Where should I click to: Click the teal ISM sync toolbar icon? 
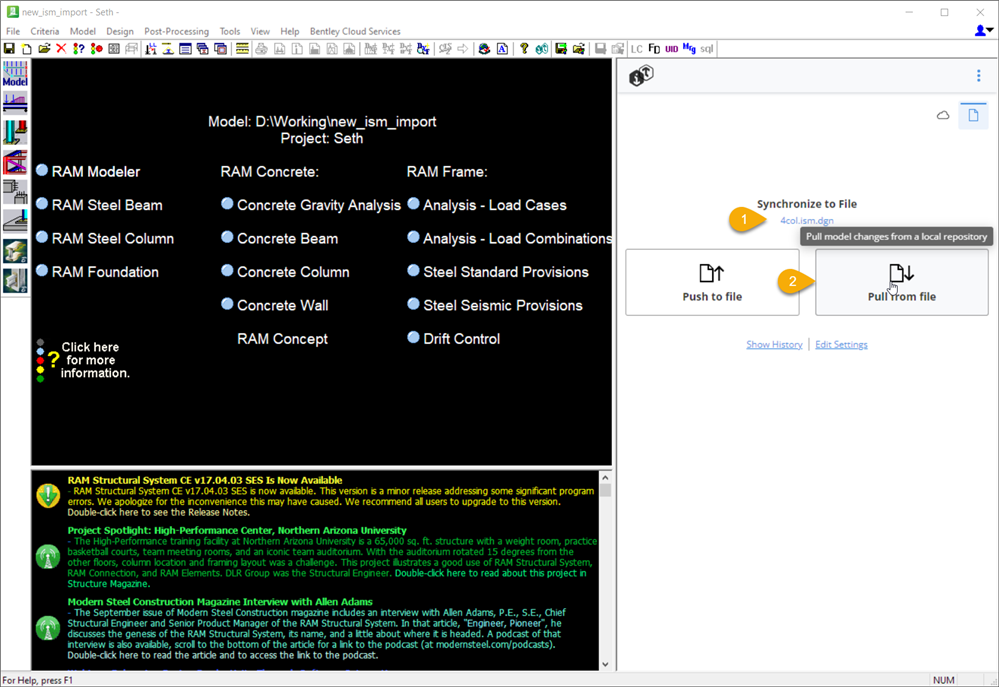click(542, 48)
